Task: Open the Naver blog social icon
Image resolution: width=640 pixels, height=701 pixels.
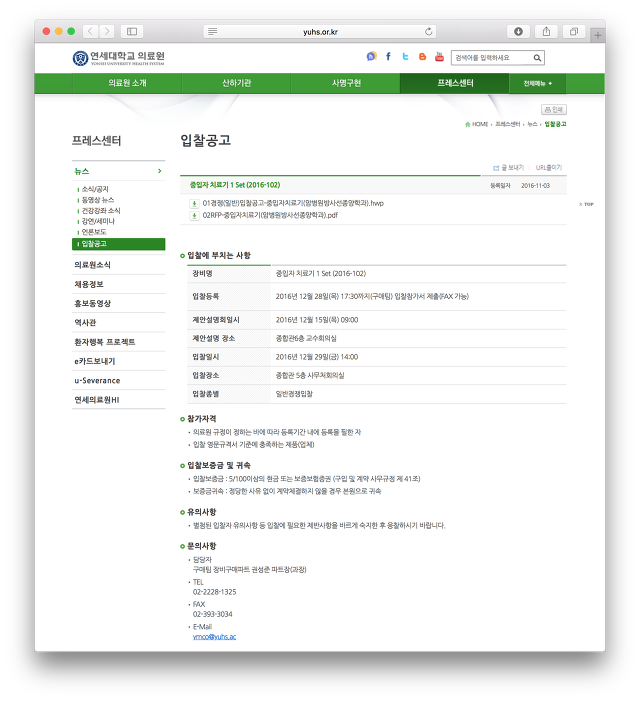Action: [x=371, y=56]
